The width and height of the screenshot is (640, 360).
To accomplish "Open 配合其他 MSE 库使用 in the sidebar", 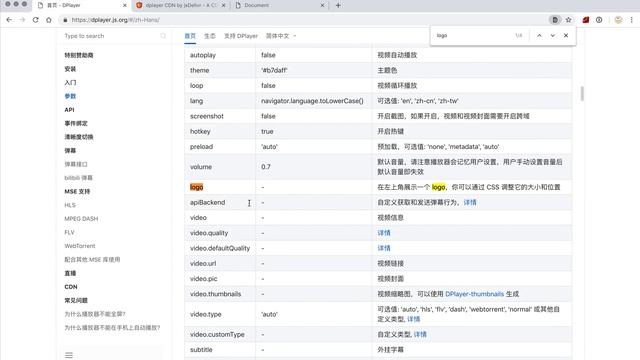I will [92, 260].
